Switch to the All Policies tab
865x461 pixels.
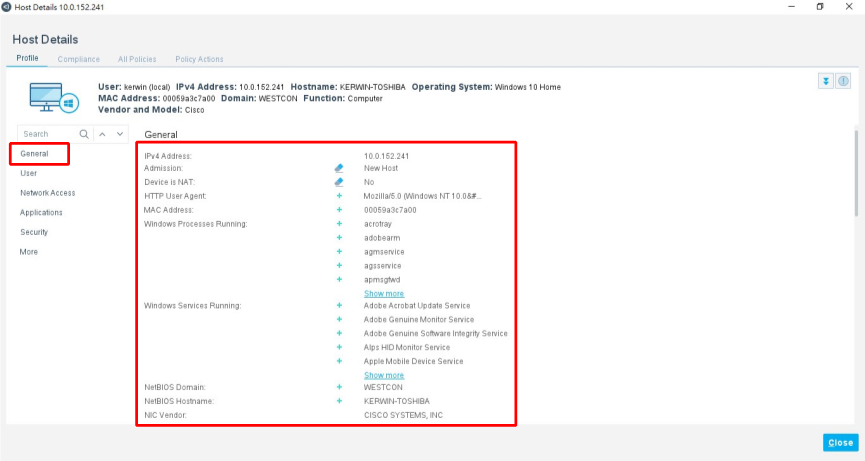click(x=137, y=59)
